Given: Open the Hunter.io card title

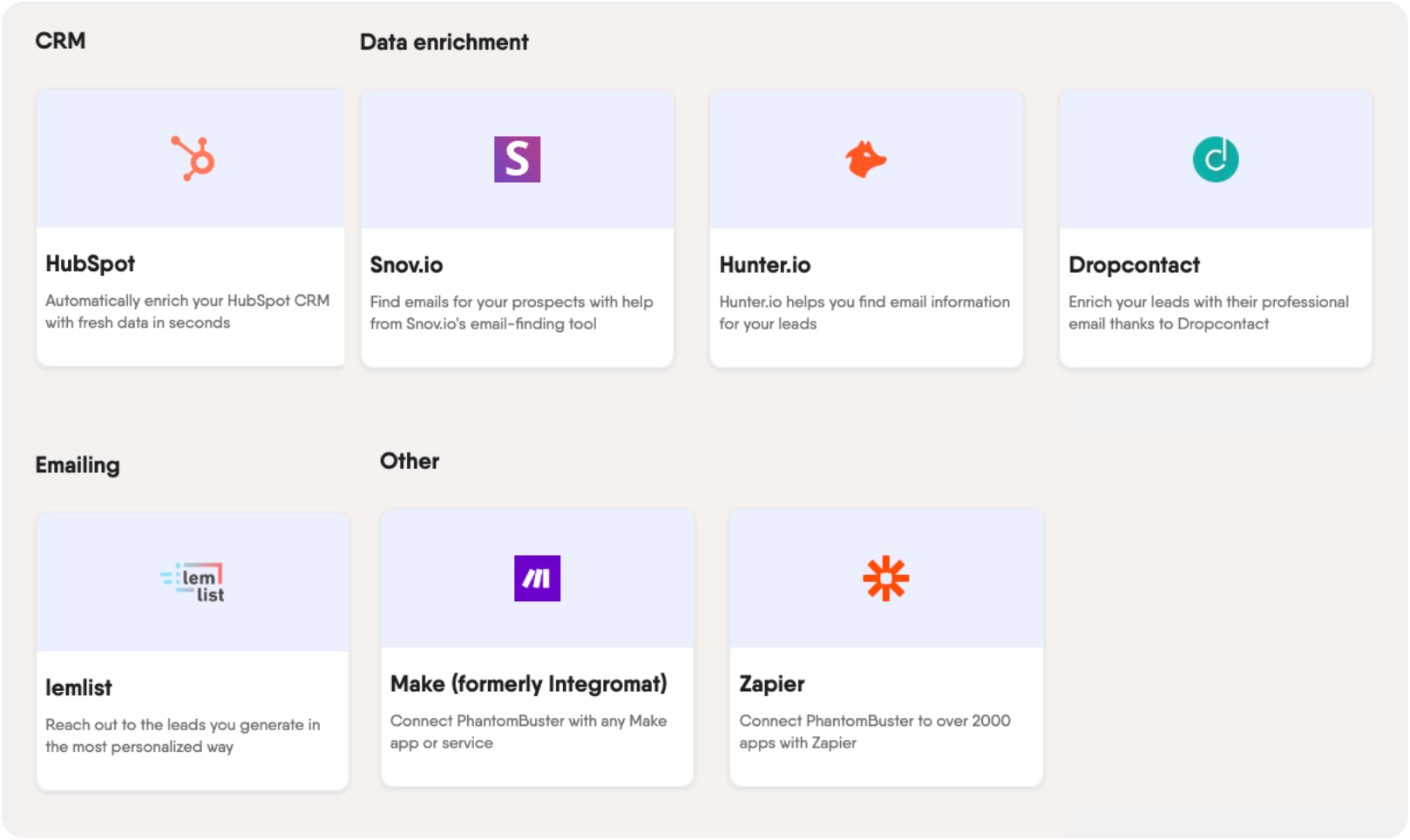Looking at the screenshot, I should click(765, 265).
